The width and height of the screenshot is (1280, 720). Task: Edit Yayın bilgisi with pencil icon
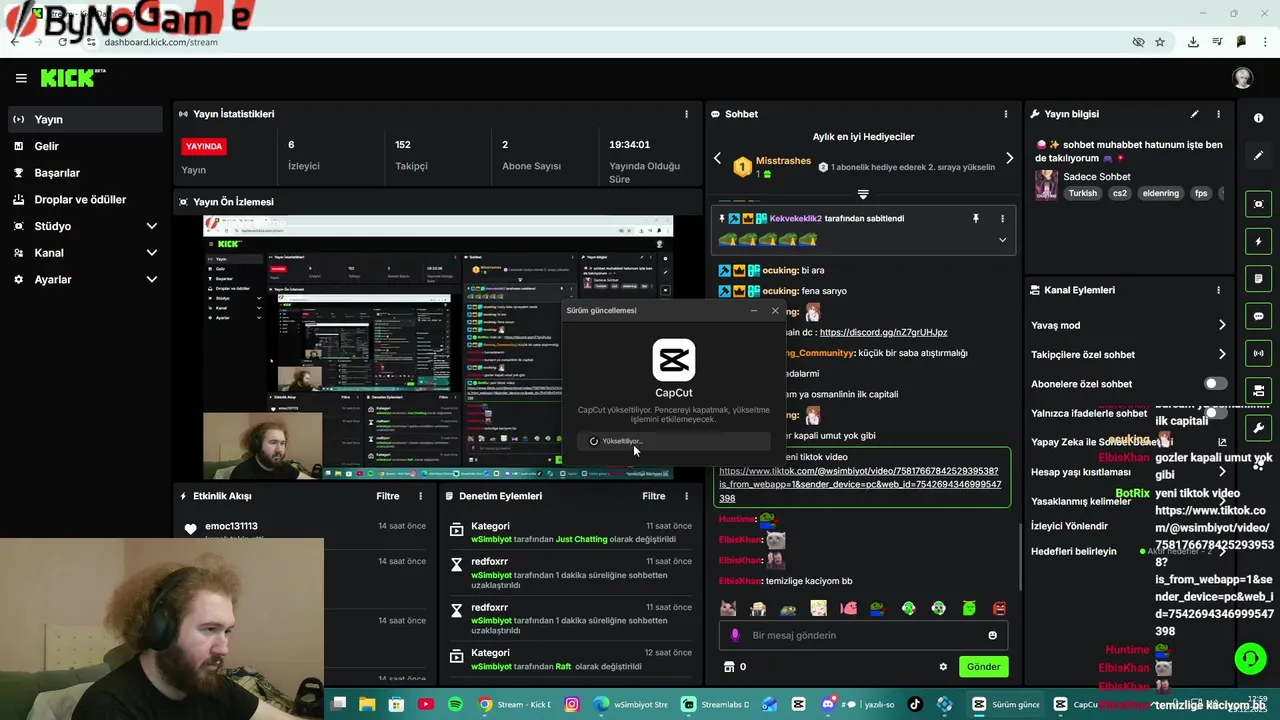[x=1194, y=114]
